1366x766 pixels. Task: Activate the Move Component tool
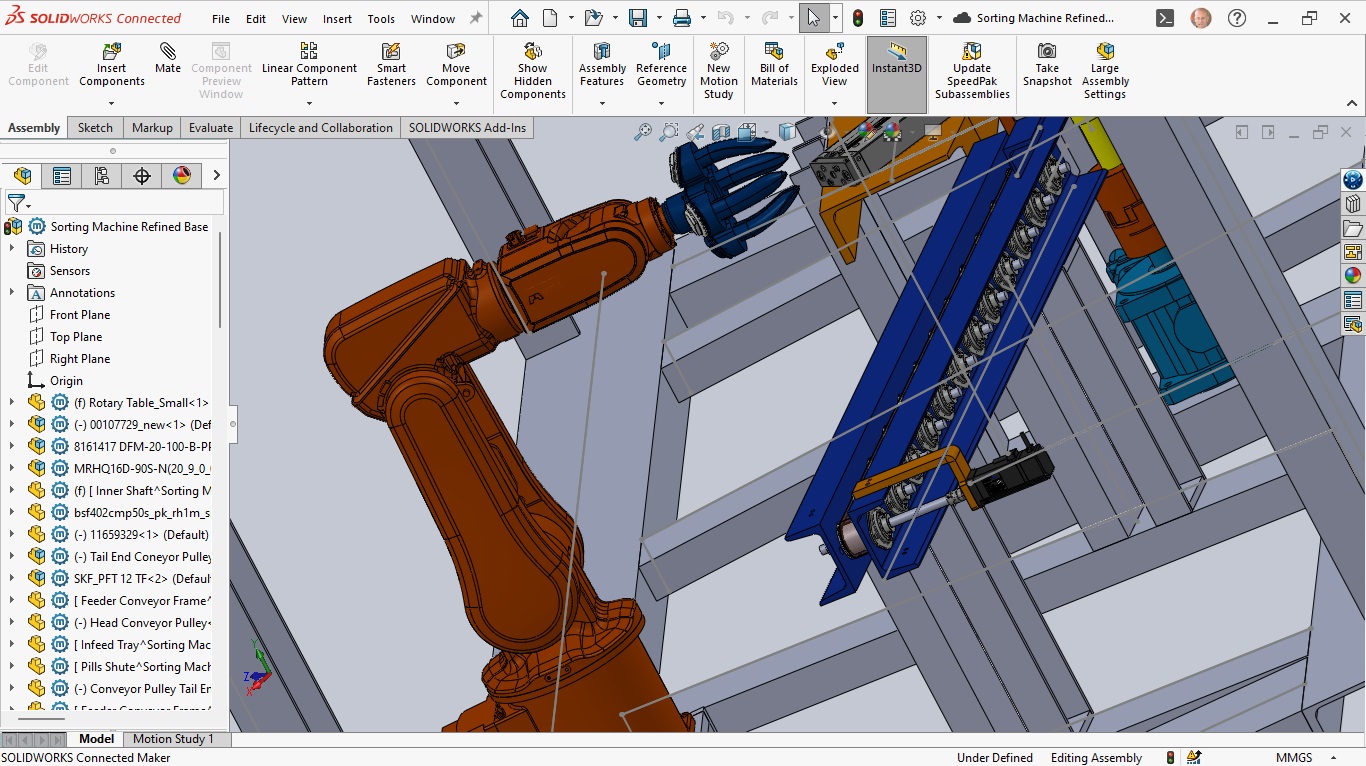(456, 66)
